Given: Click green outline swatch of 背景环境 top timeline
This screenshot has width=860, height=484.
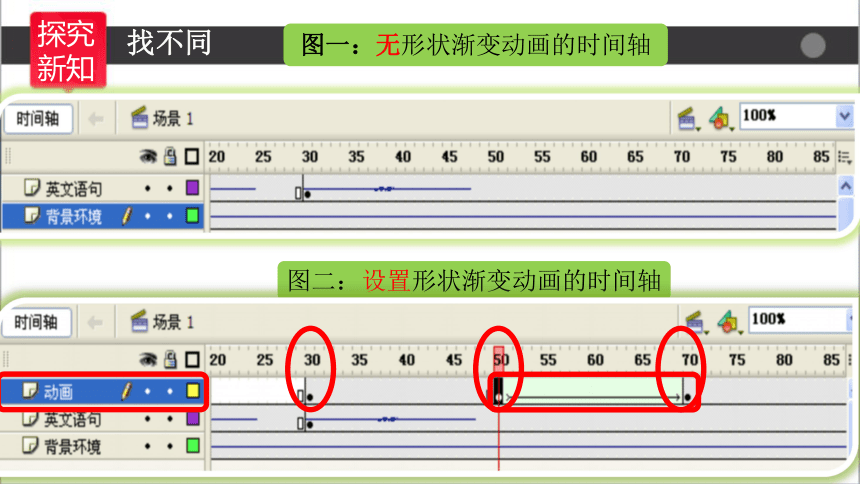Looking at the screenshot, I should 192,215.
